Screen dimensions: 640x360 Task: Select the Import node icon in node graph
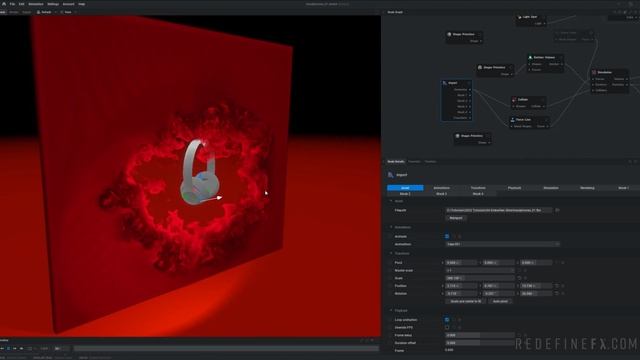444,83
